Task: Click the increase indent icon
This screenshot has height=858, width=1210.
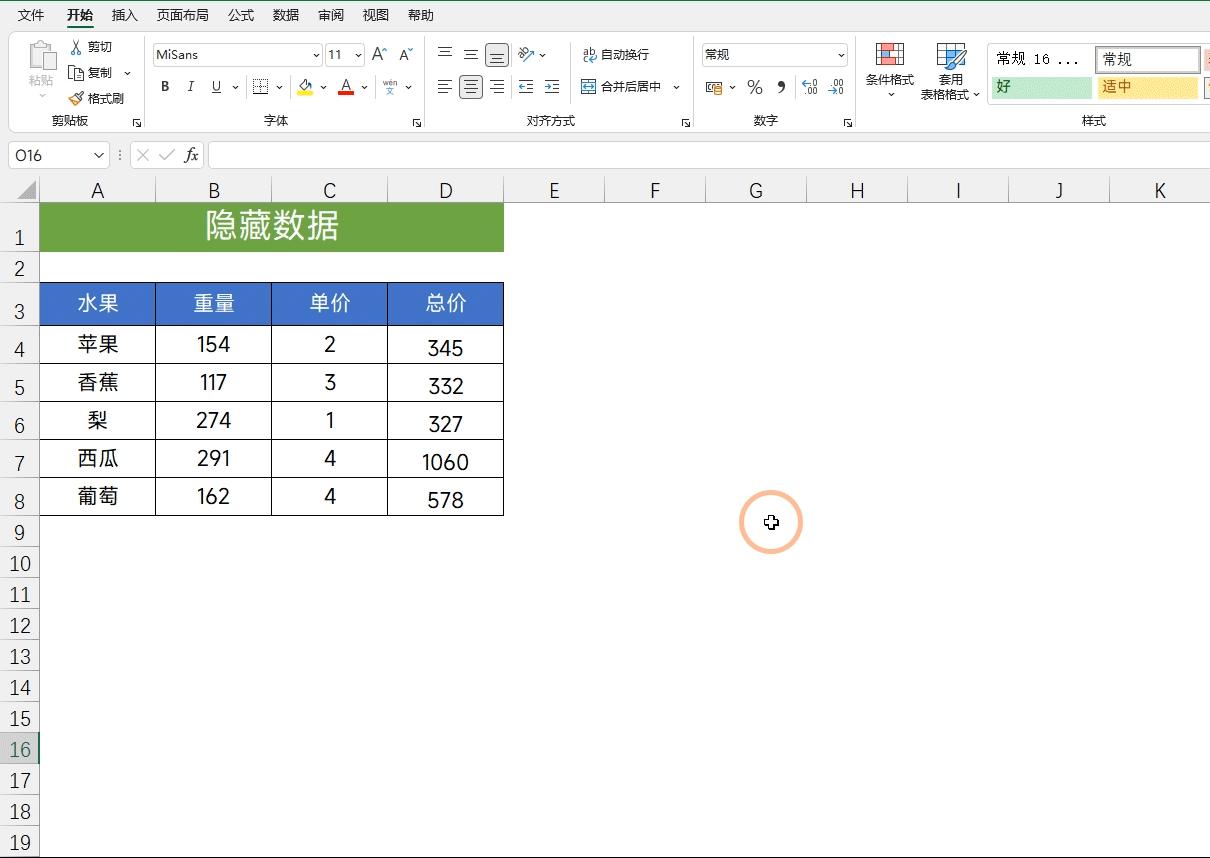Action: [552, 87]
